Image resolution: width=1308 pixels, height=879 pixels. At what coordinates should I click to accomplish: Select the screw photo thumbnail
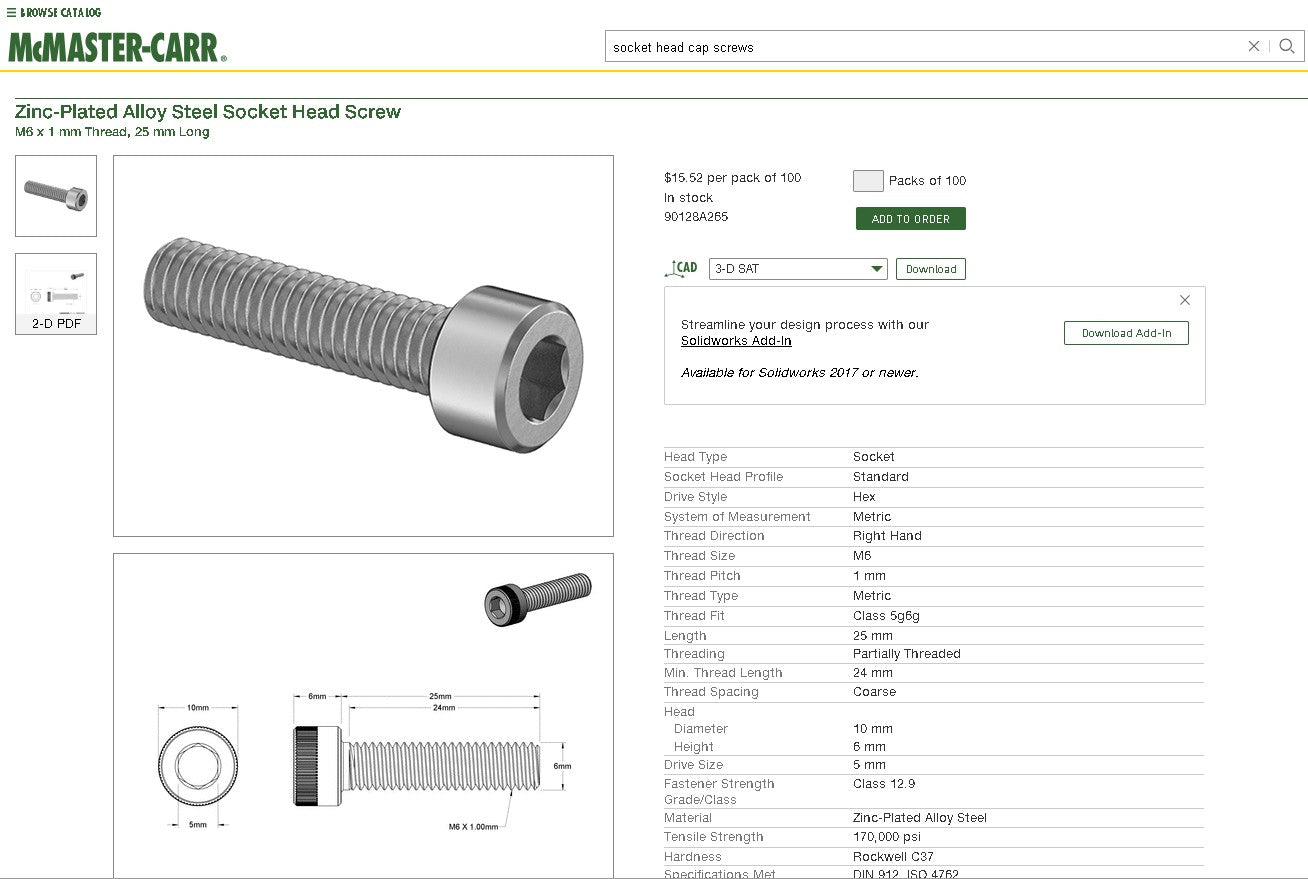click(56, 196)
